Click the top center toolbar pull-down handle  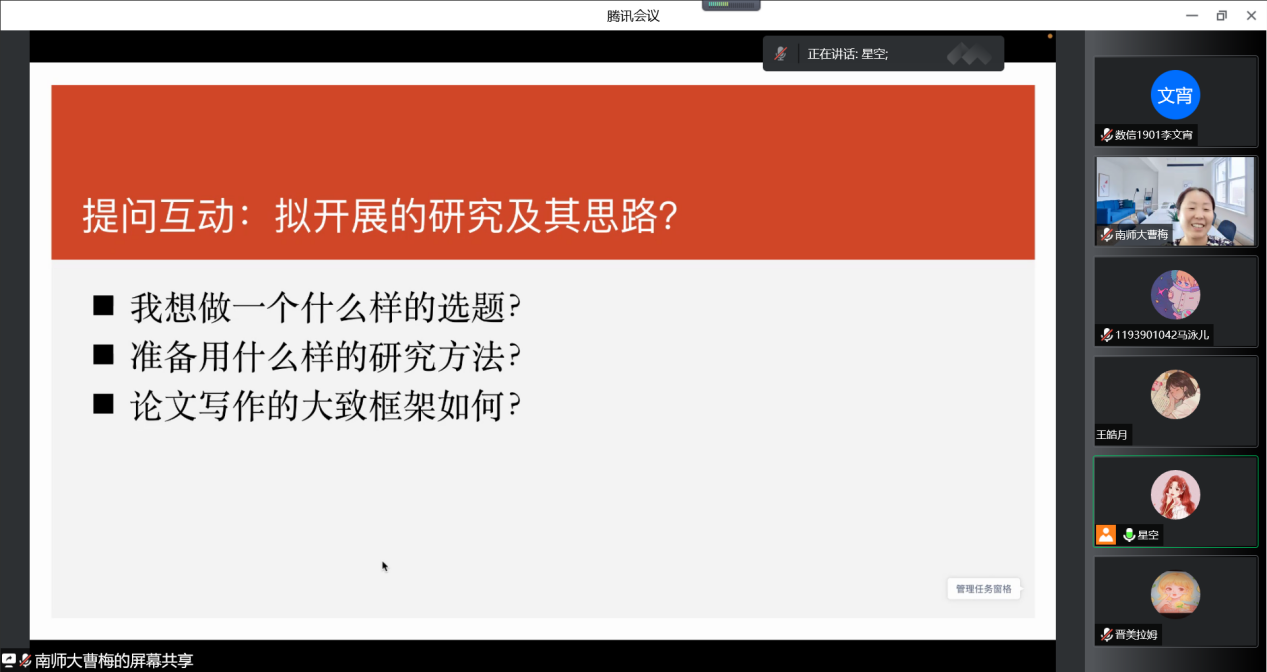tap(731, 5)
